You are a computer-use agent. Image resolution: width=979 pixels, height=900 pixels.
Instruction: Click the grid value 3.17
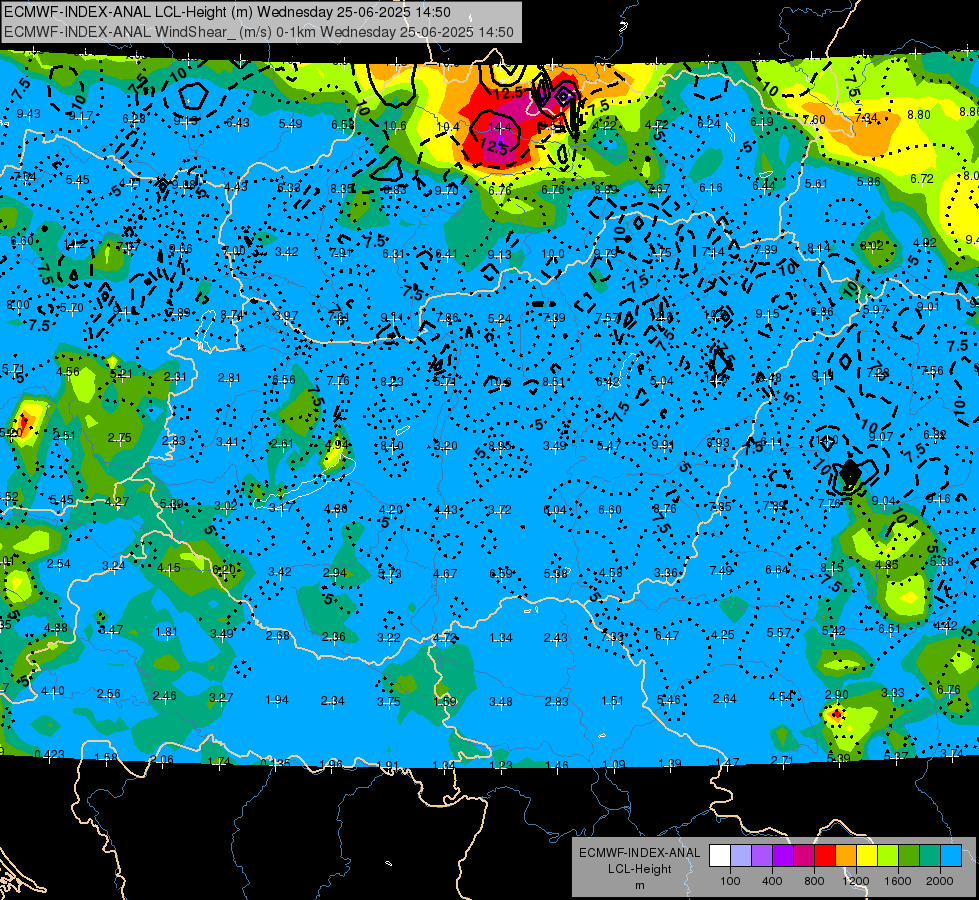click(x=281, y=508)
